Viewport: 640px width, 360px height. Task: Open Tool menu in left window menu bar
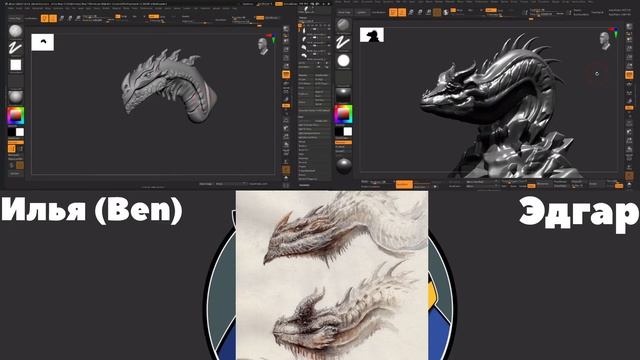point(196,8)
